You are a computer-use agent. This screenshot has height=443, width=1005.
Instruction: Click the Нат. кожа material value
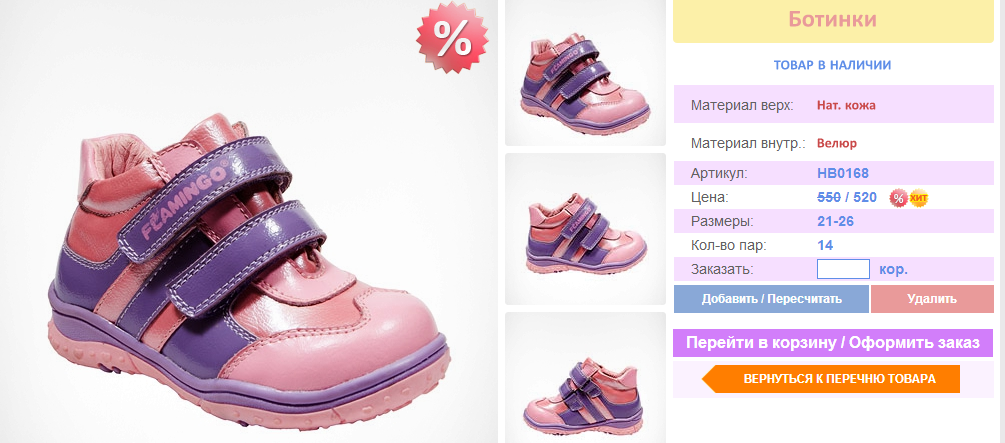[846, 105]
